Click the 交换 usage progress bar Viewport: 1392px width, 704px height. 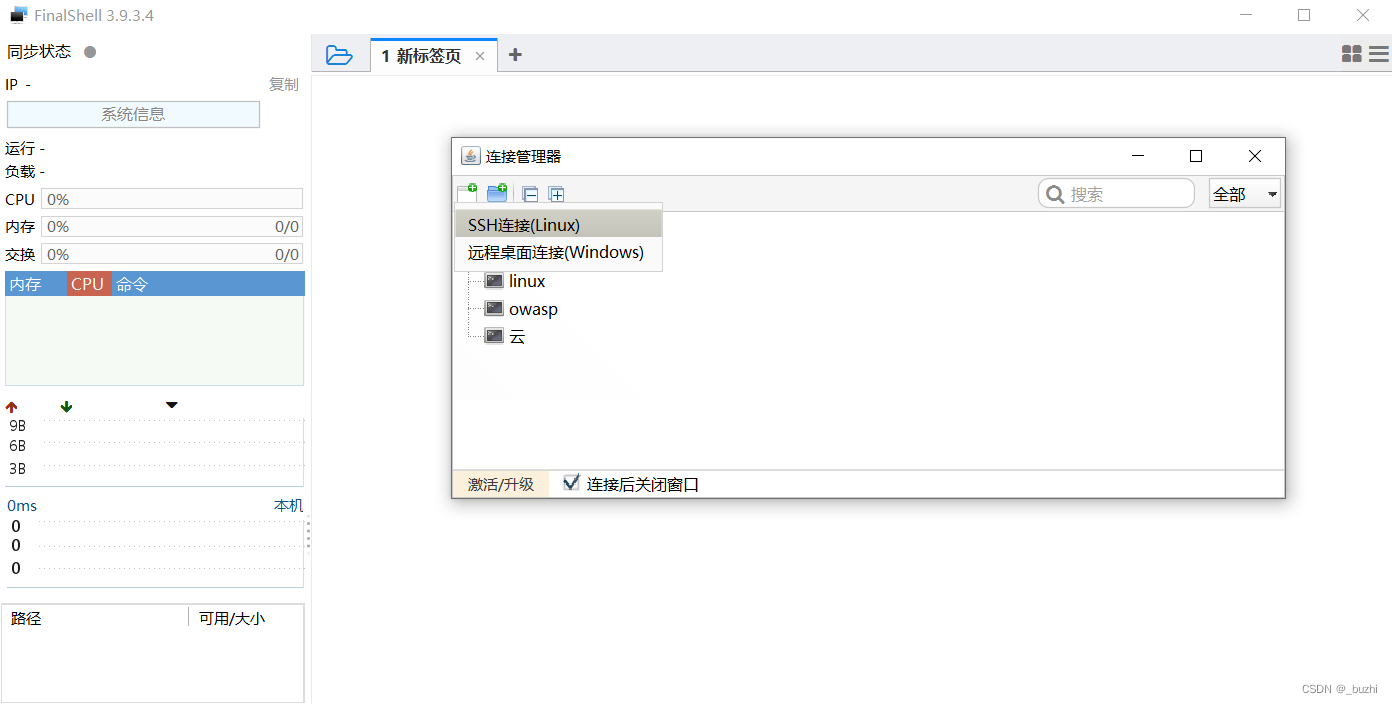172,254
